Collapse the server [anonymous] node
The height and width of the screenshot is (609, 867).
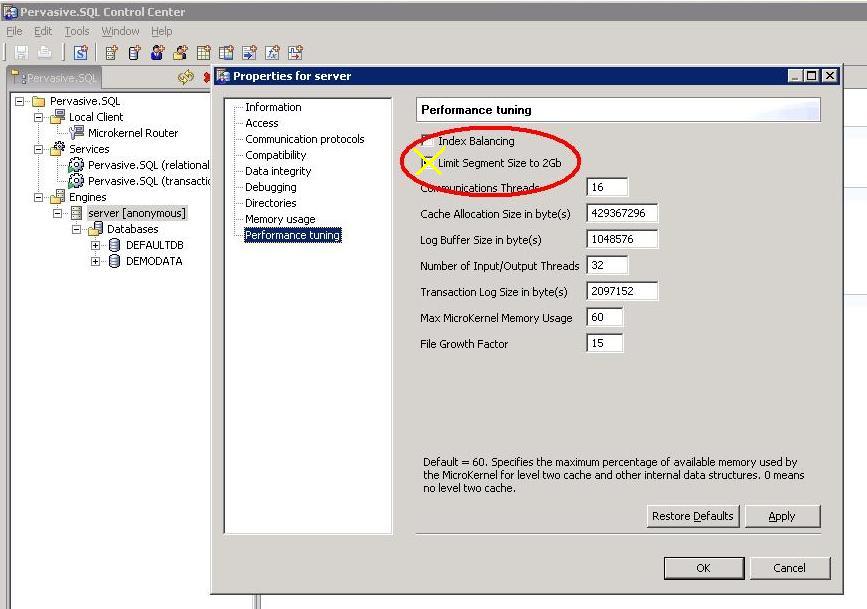click(58, 214)
